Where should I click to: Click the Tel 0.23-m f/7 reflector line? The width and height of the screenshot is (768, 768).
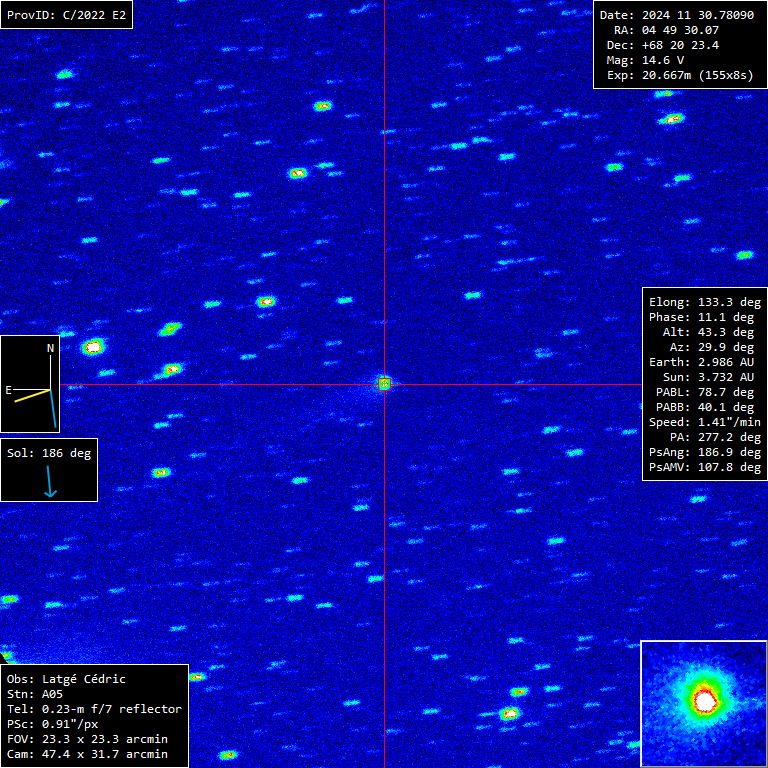click(94, 709)
